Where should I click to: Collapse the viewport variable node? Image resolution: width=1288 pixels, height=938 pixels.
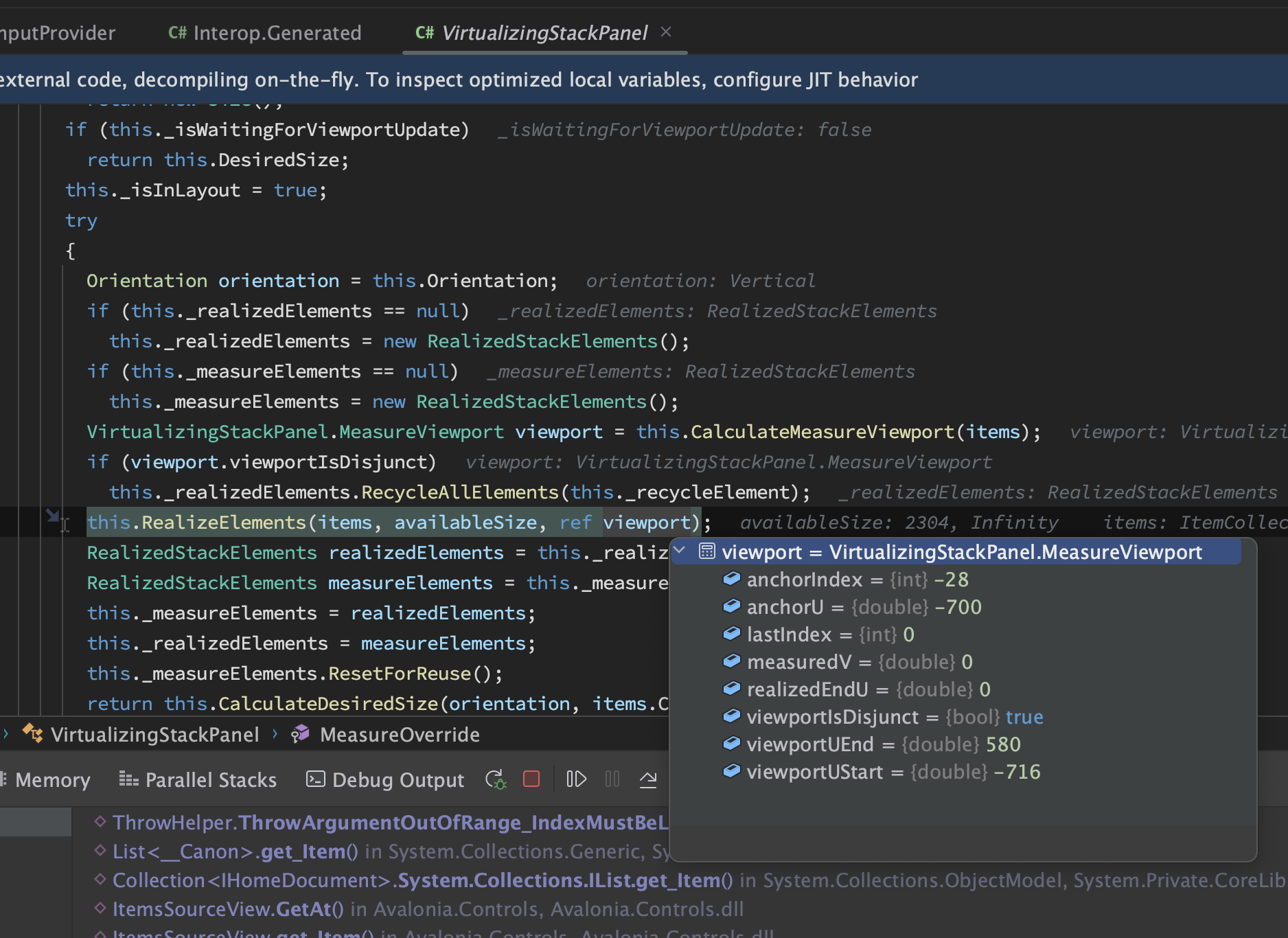pos(678,550)
